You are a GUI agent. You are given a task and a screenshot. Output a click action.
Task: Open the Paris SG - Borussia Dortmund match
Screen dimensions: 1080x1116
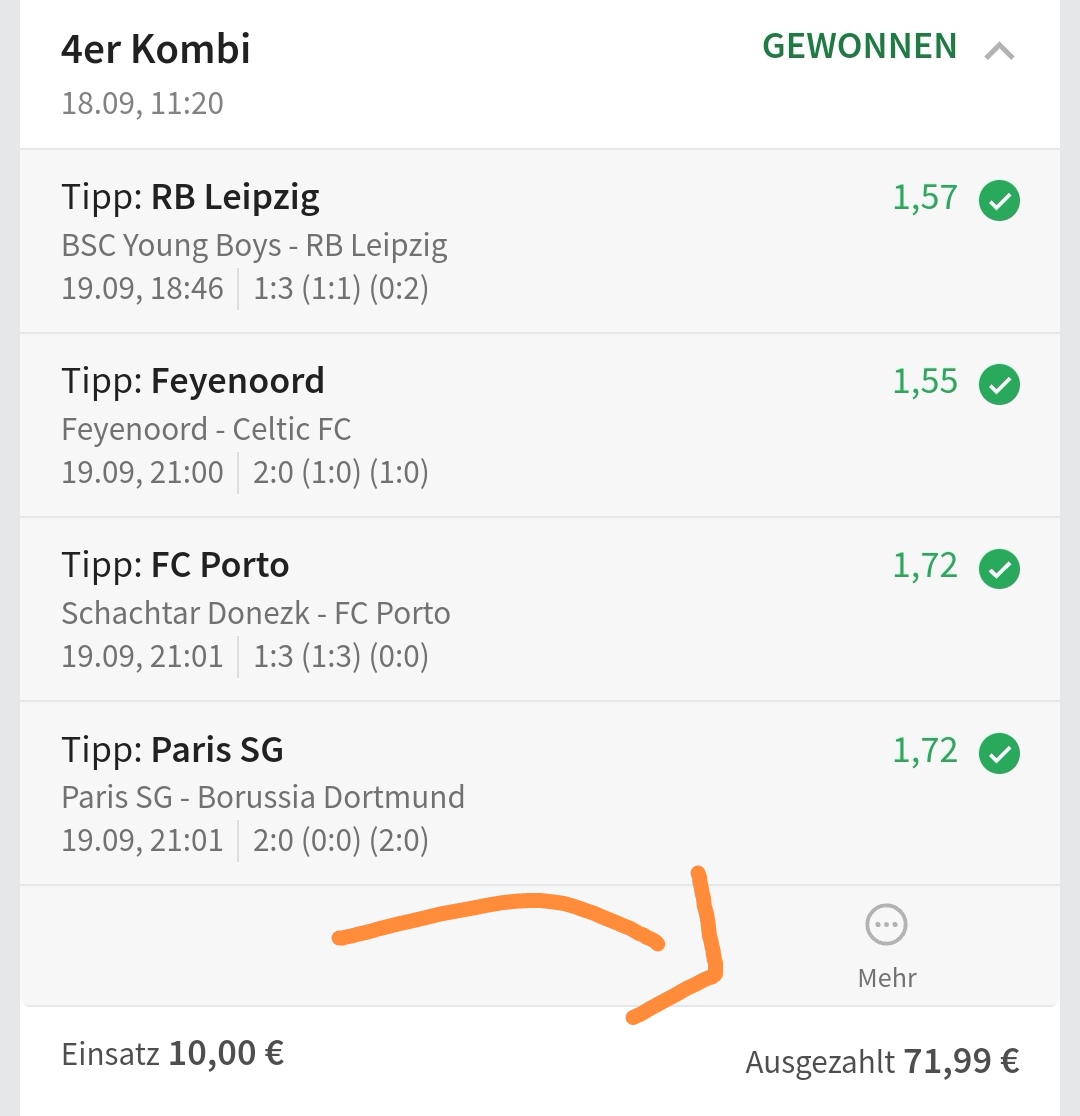[x=263, y=797]
